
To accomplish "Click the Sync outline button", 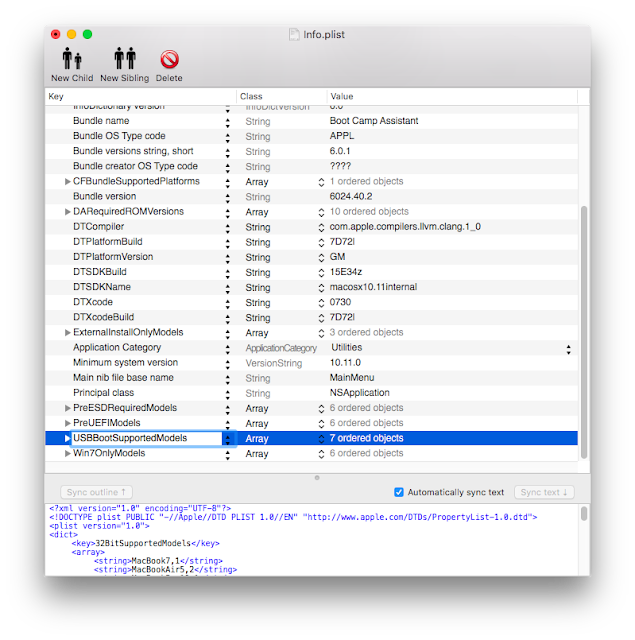I will pyautogui.click(x=96, y=492).
